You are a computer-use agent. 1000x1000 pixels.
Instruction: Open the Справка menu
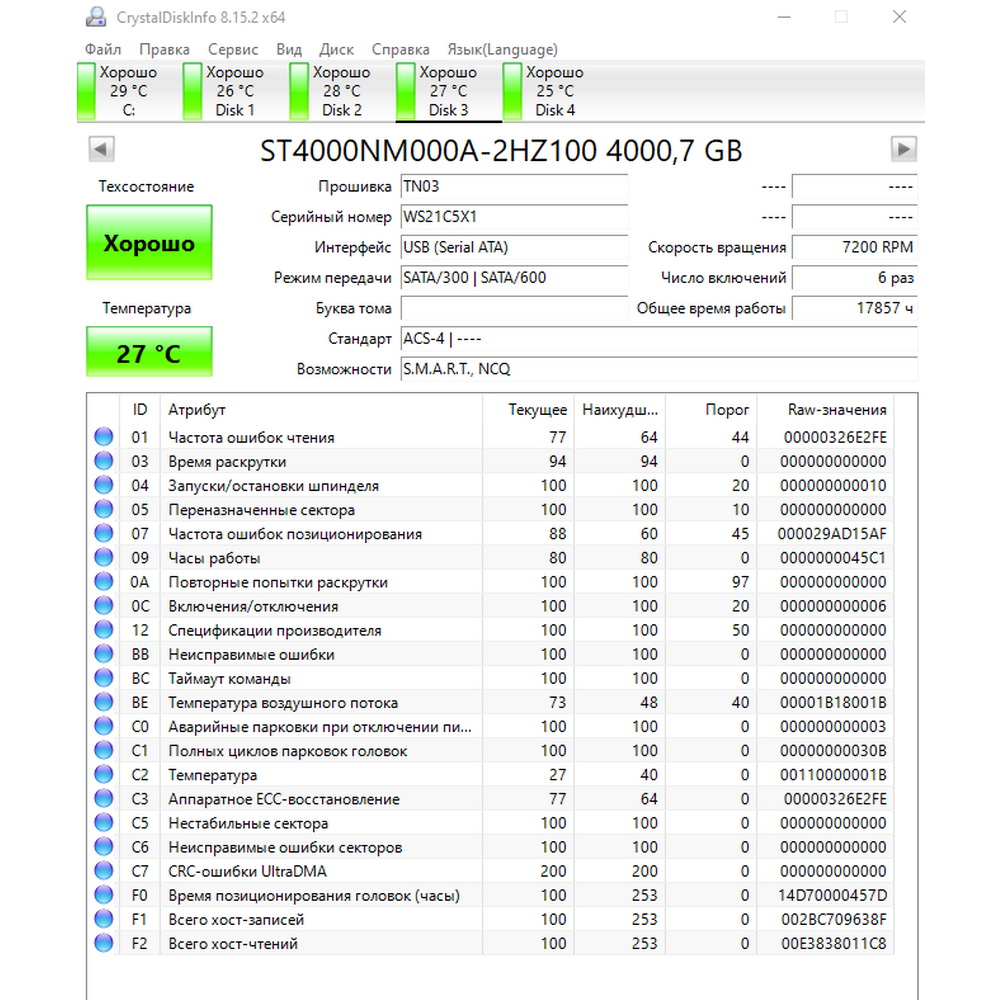coord(401,49)
